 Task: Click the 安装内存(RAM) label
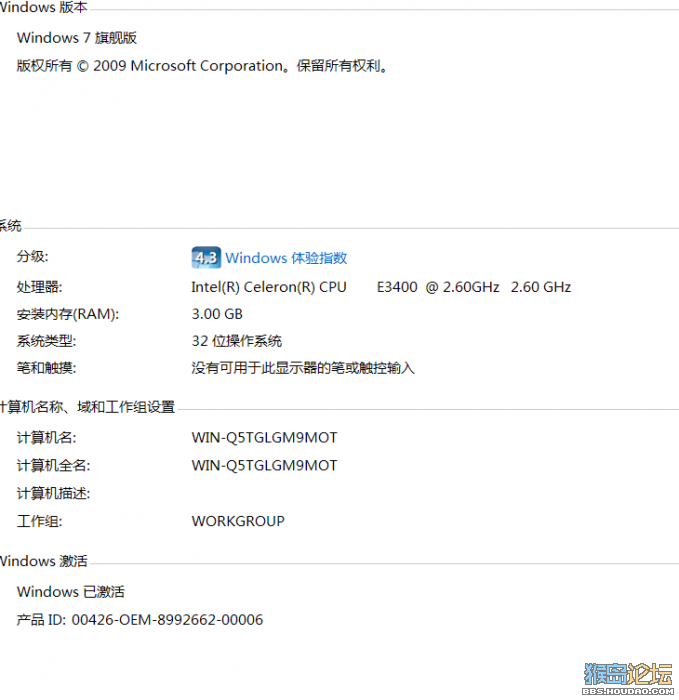68,314
